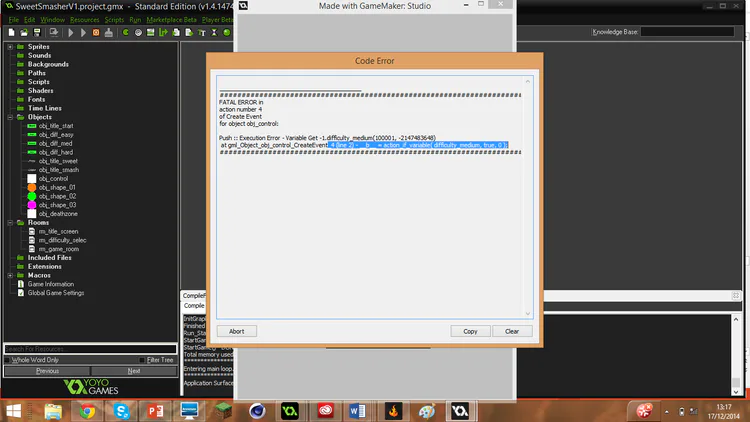This screenshot has height=422, width=750.
Task: Click the error text scrollbar down arrow
Action: (528, 313)
